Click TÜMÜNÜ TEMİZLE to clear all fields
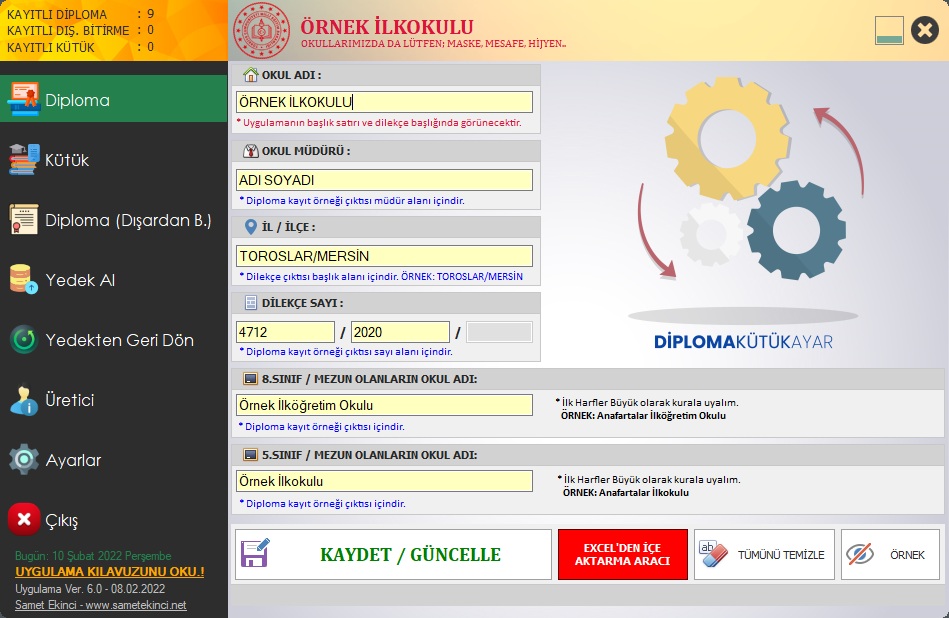949x618 pixels. [x=765, y=553]
